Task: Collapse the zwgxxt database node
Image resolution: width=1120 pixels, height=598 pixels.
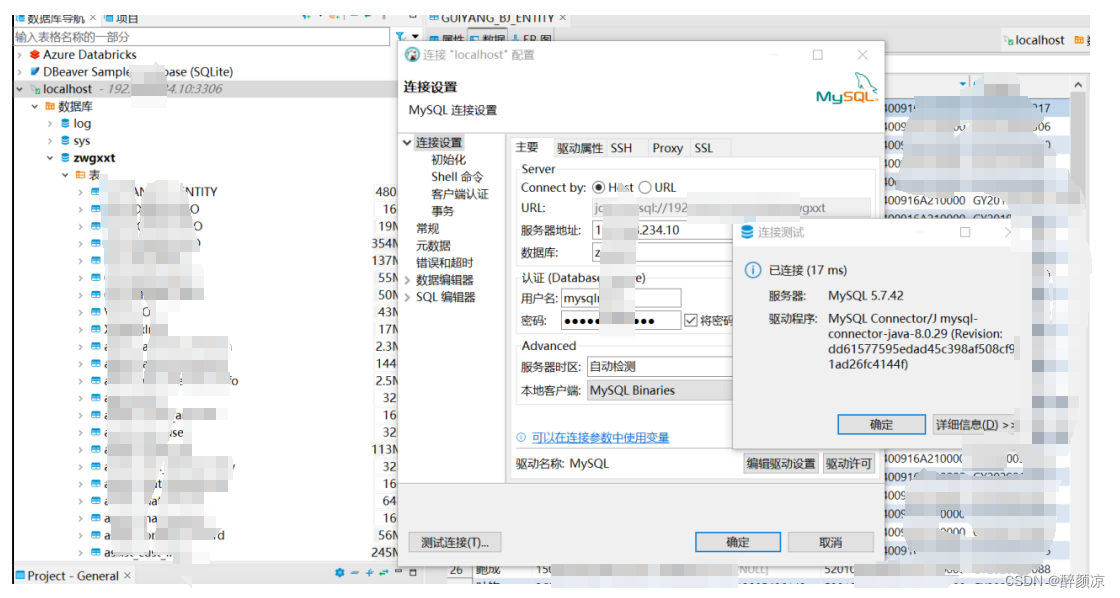Action: coord(50,158)
